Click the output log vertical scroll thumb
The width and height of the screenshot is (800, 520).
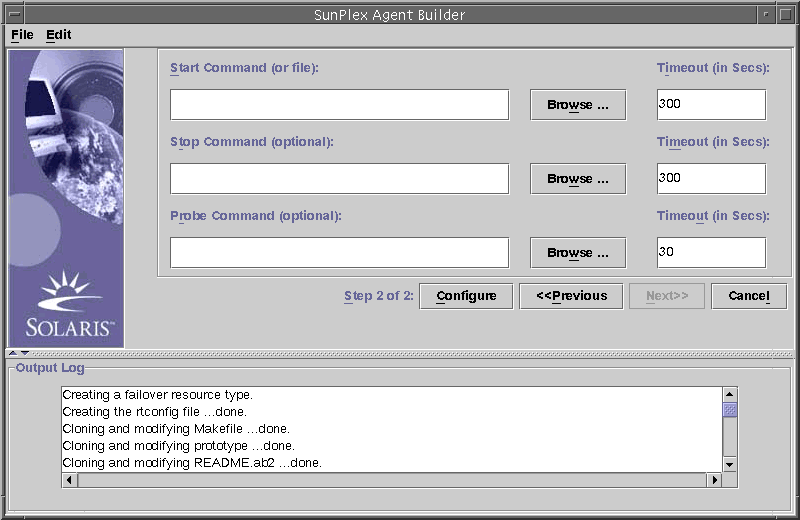pos(730,409)
